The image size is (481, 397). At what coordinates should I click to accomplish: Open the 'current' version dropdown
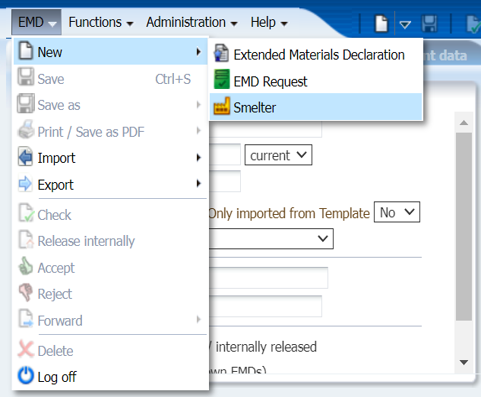(278, 155)
